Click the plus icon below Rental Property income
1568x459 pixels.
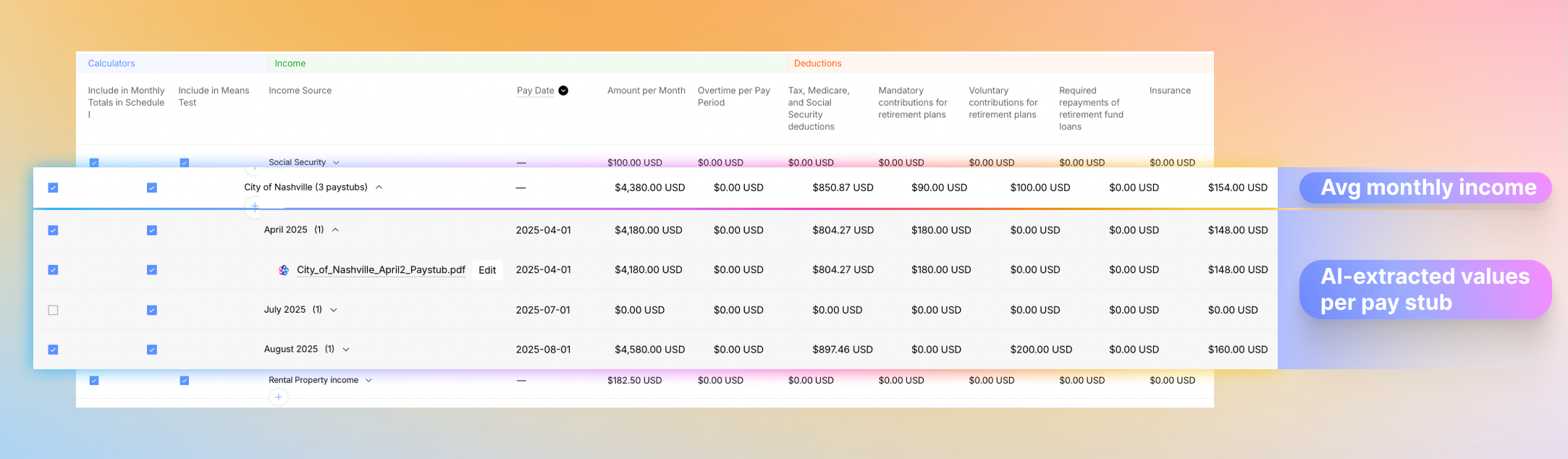pos(279,397)
